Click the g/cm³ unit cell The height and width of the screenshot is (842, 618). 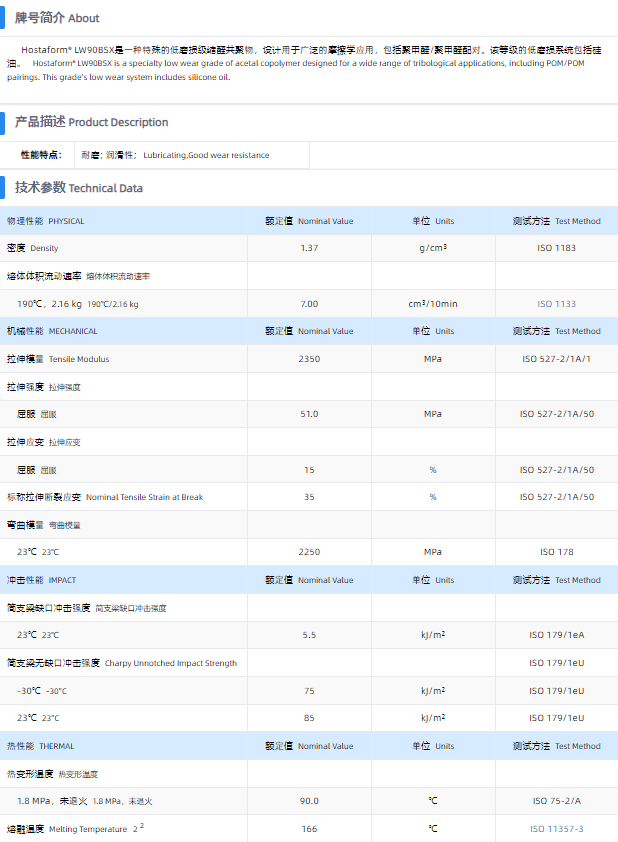[433, 248]
